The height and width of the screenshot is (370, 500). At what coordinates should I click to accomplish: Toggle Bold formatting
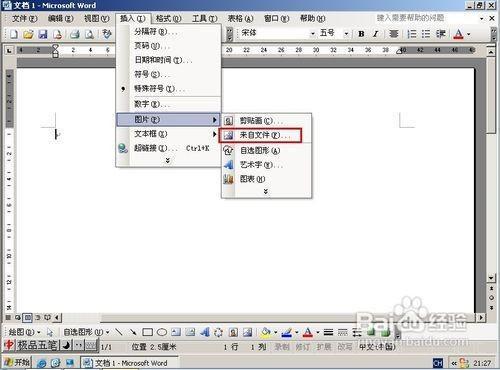pyautogui.click(x=361, y=34)
